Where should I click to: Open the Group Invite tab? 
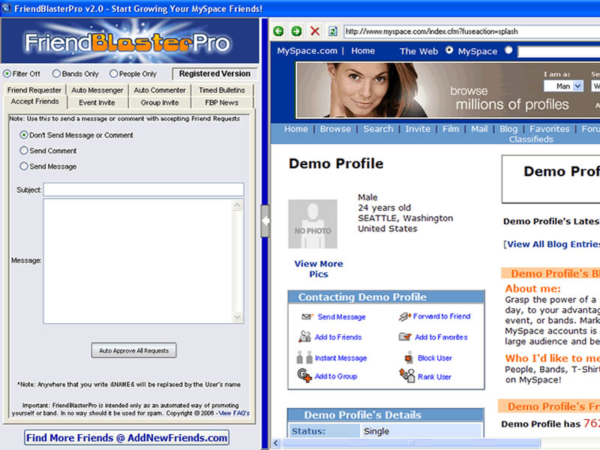pyautogui.click(x=160, y=103)
